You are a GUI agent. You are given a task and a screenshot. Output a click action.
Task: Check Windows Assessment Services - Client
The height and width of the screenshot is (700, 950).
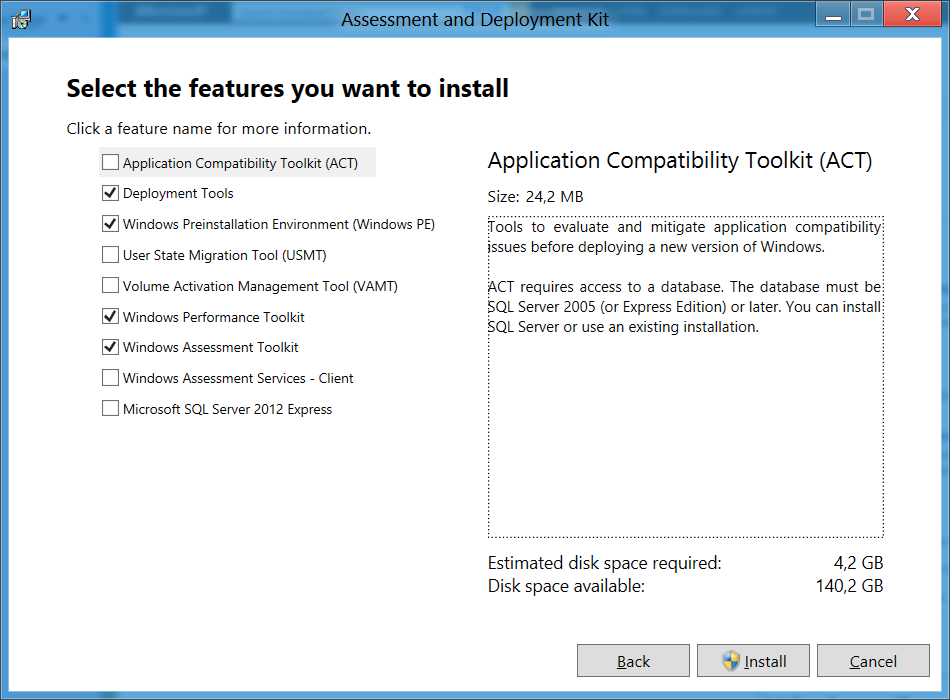tap(110, 378)
